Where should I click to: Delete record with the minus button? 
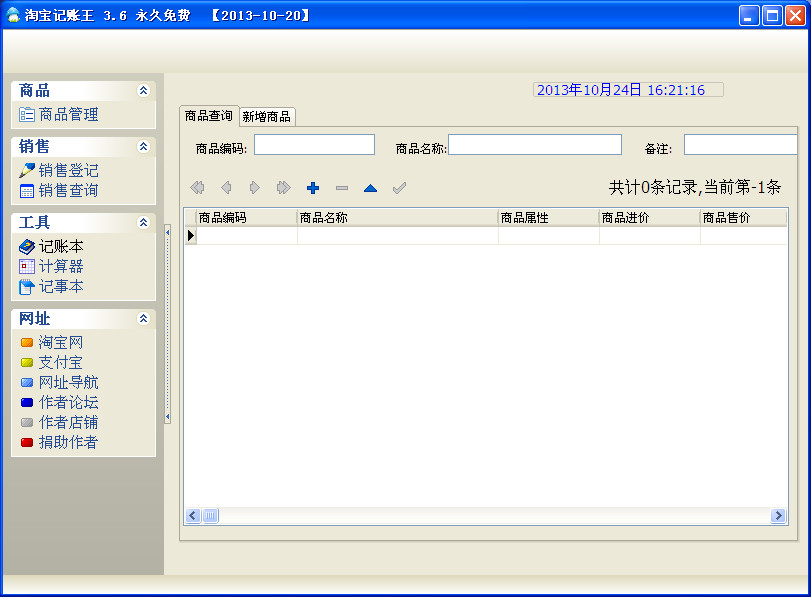(342, 188)
